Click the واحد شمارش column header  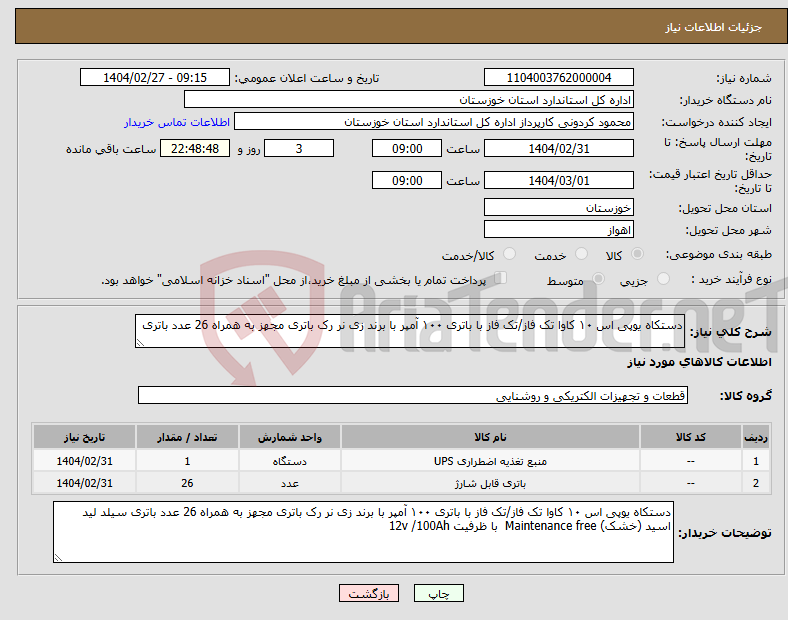(x=290, y=437)
